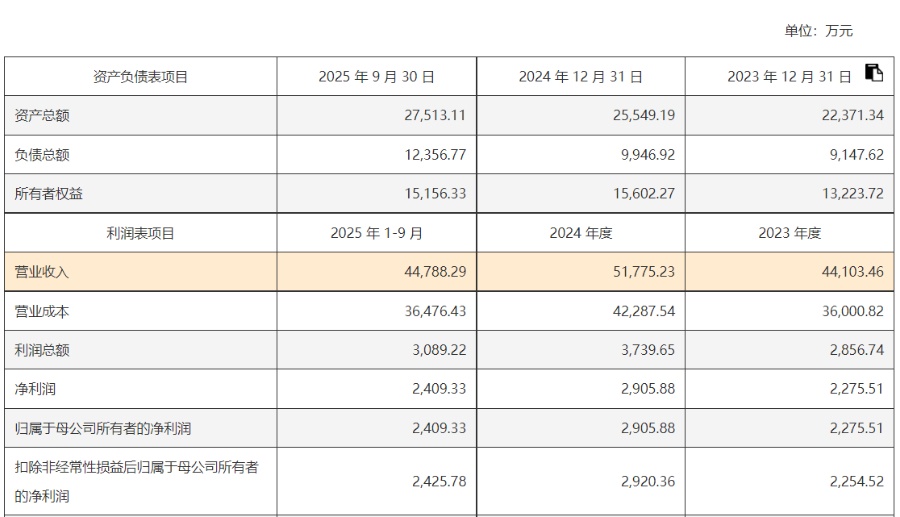900x517 pixels.
Task: Select the 负债总额 value 9,946.92
Action: (647, 155)
